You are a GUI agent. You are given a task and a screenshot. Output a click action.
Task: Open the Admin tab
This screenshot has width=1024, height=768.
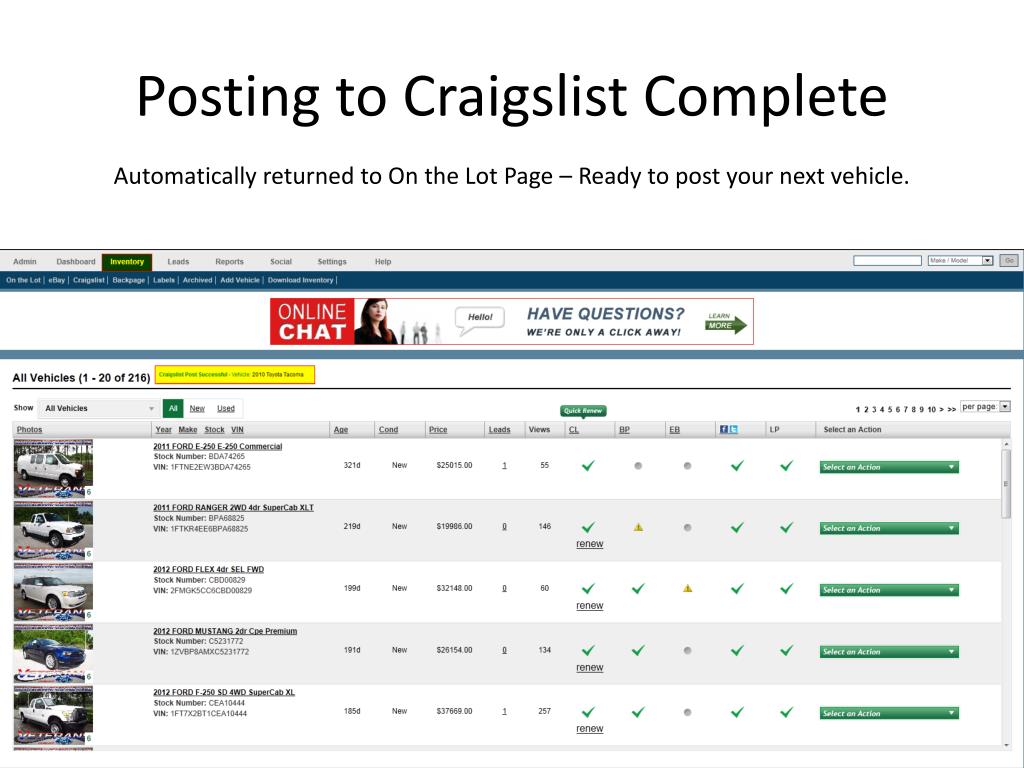click(25, 262)
